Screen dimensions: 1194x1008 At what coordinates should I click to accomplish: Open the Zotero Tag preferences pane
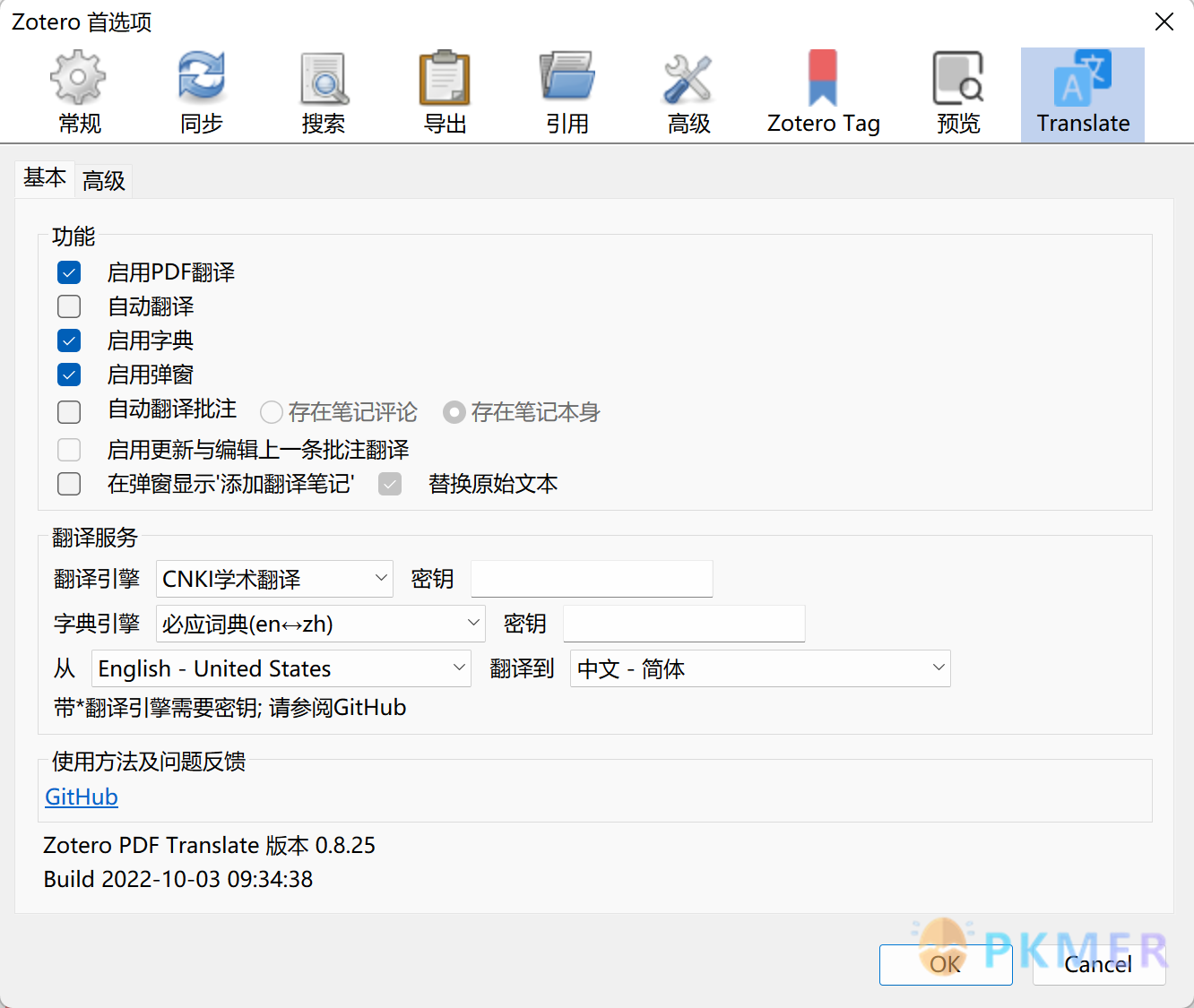click(x=823, y=94)
